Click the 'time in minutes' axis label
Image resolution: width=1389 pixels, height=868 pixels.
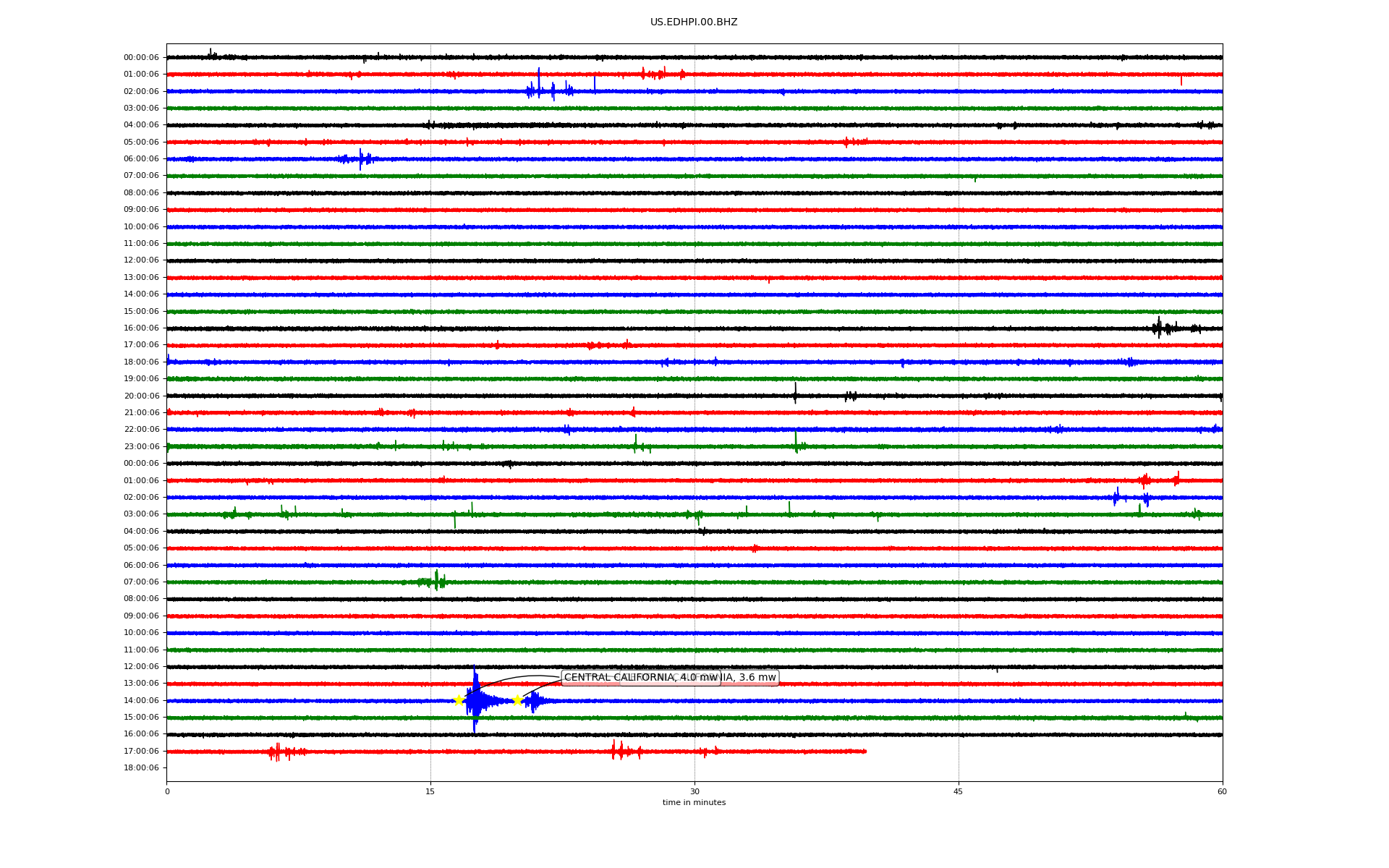(694, 803)
